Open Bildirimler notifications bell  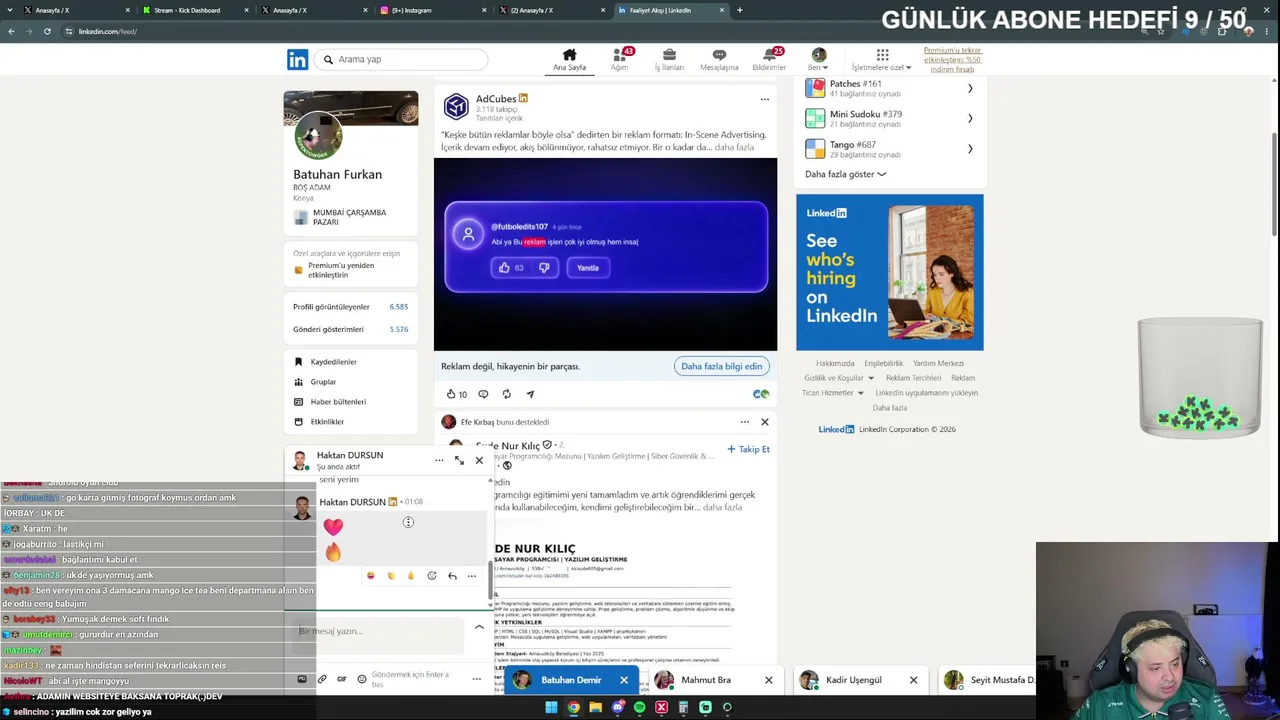pos(769,60)
